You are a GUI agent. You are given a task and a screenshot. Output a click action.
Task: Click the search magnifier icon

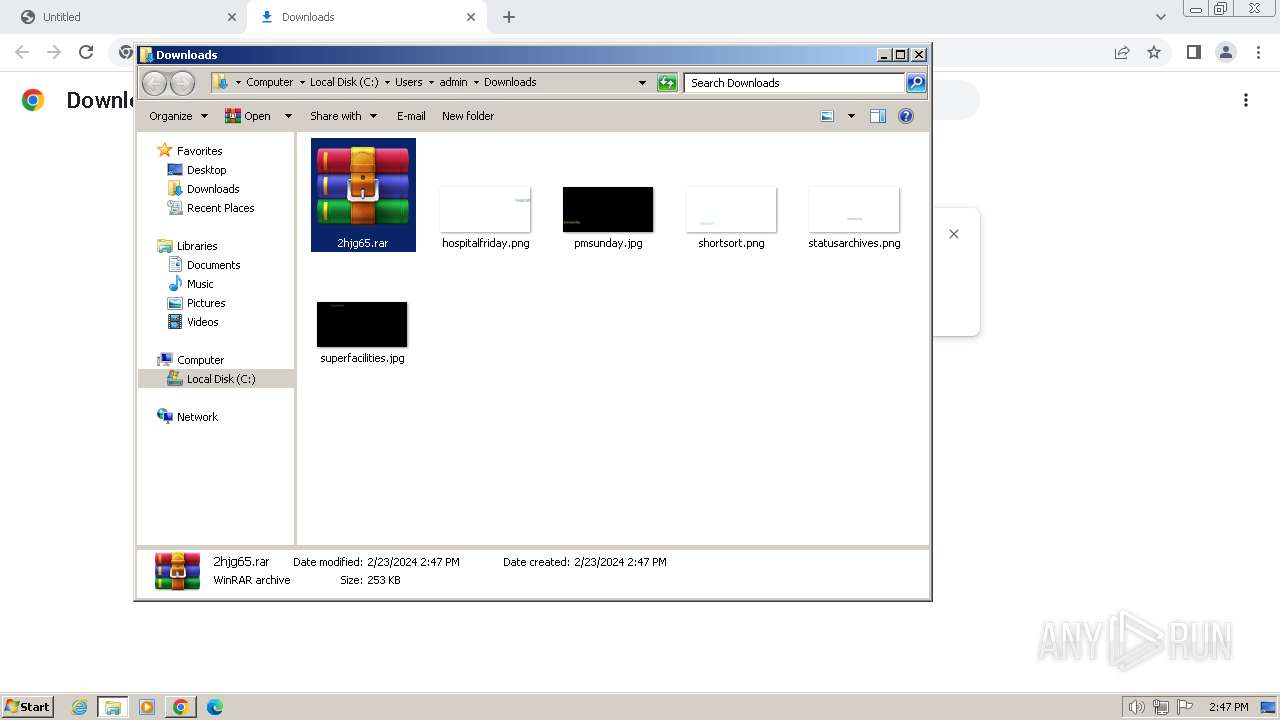coord(916,83)
